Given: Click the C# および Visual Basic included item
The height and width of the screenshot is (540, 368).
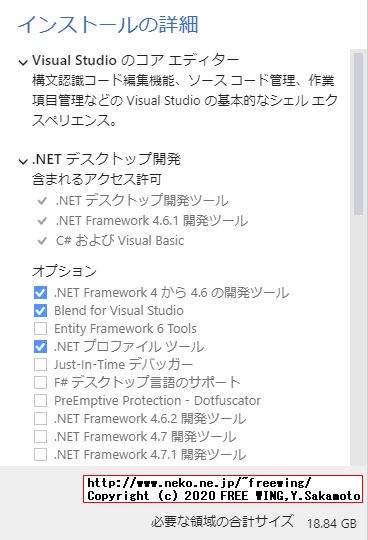Looking at the screenshot, I should click(x=120, y=240).
